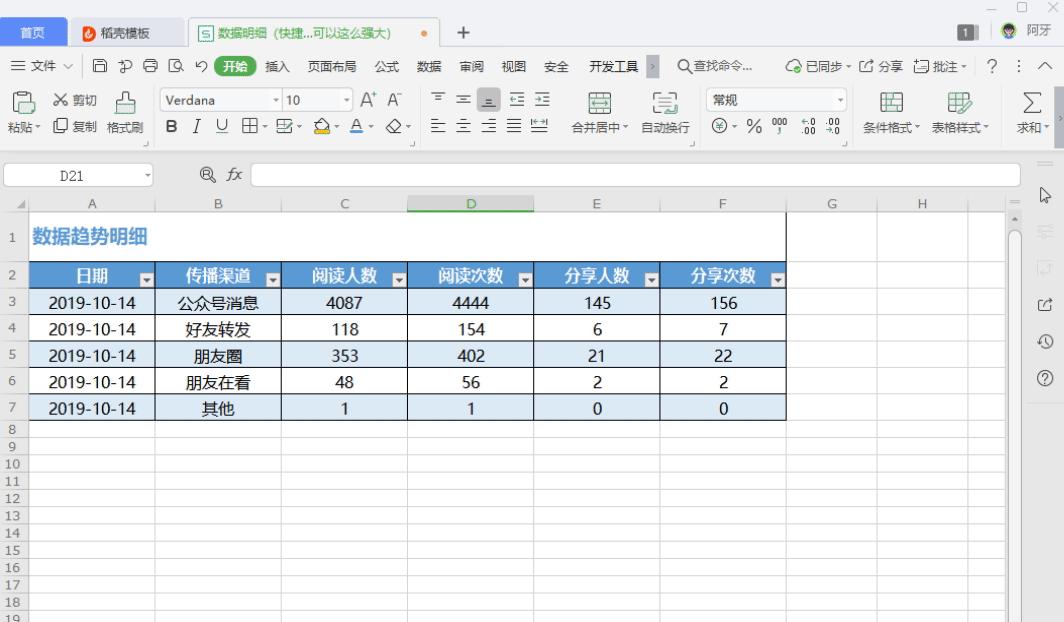Click the Cut (剪切) icon
Screen dimensions: 1064x622
(71, 99)
